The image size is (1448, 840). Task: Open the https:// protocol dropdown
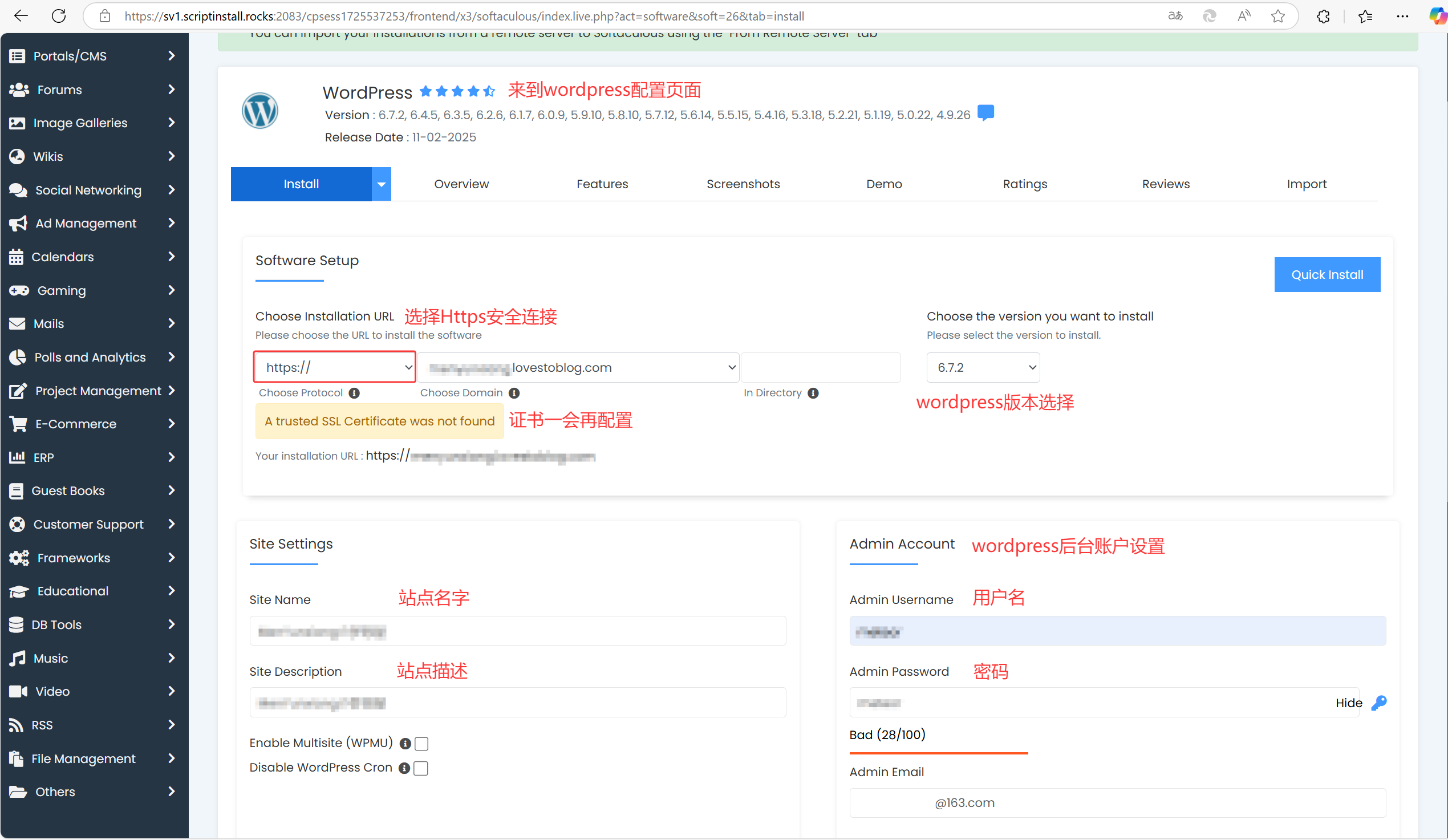tap(334, 367)
